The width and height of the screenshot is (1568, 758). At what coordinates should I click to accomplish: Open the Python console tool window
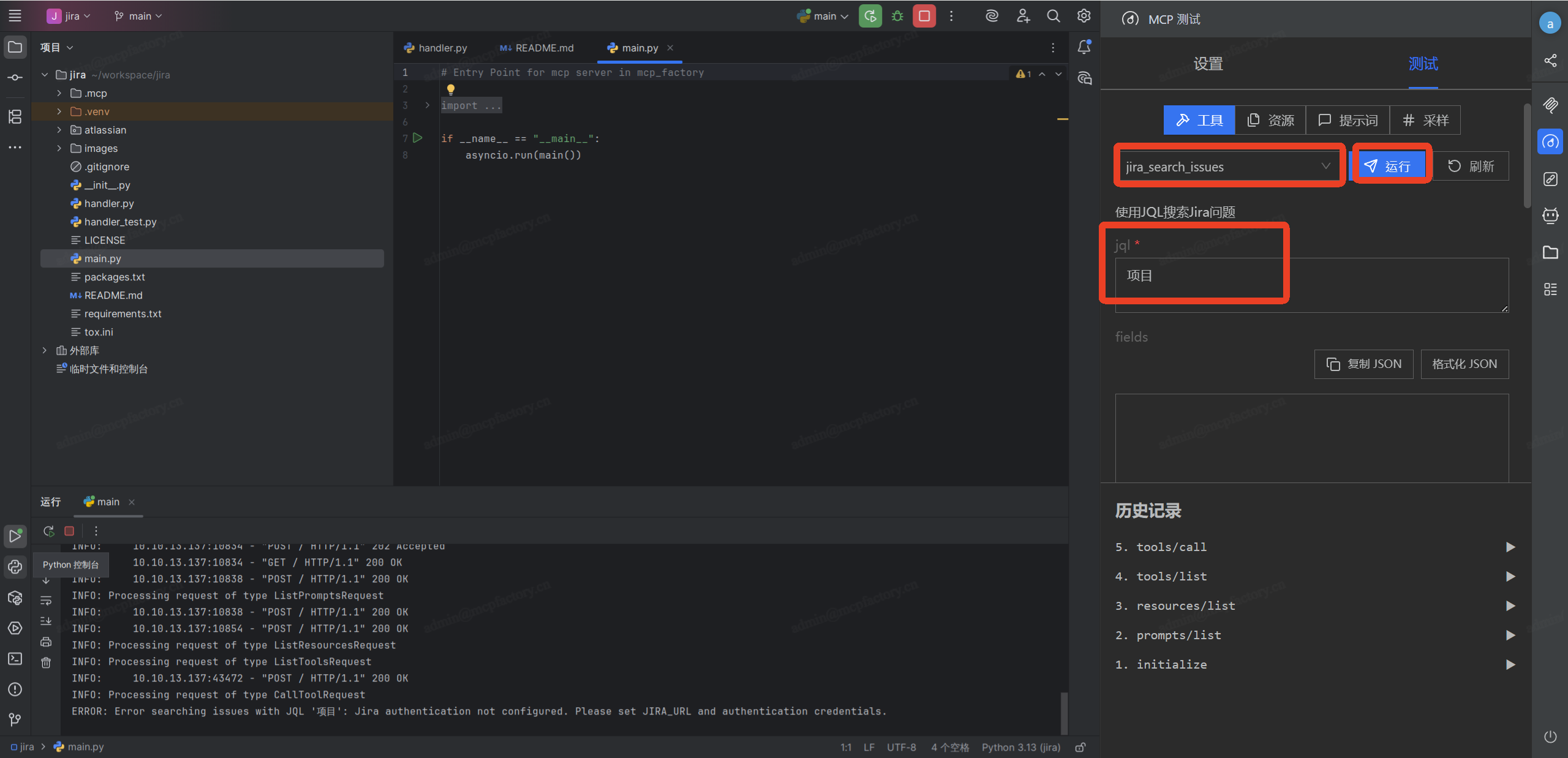pyautogui.click(x=15, y=567)
